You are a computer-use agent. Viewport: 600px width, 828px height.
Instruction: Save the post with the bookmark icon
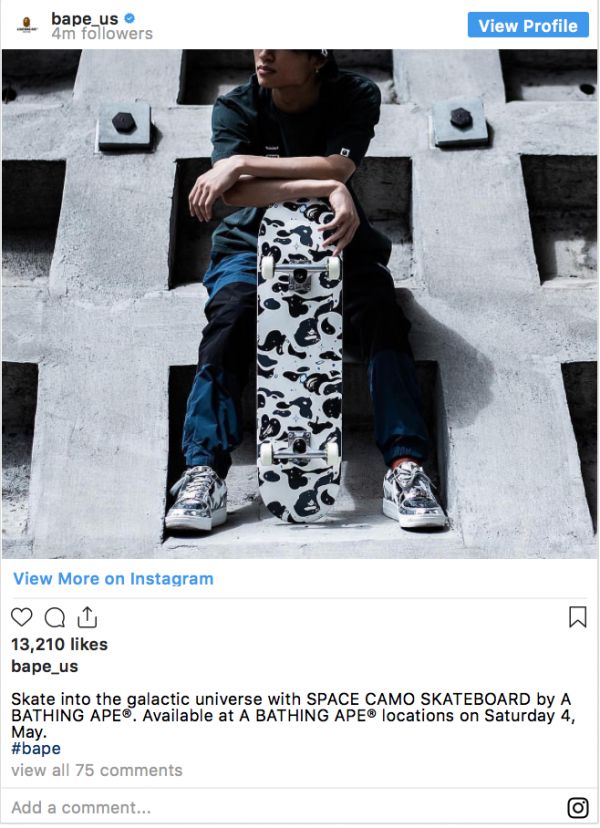coord(577,617)
